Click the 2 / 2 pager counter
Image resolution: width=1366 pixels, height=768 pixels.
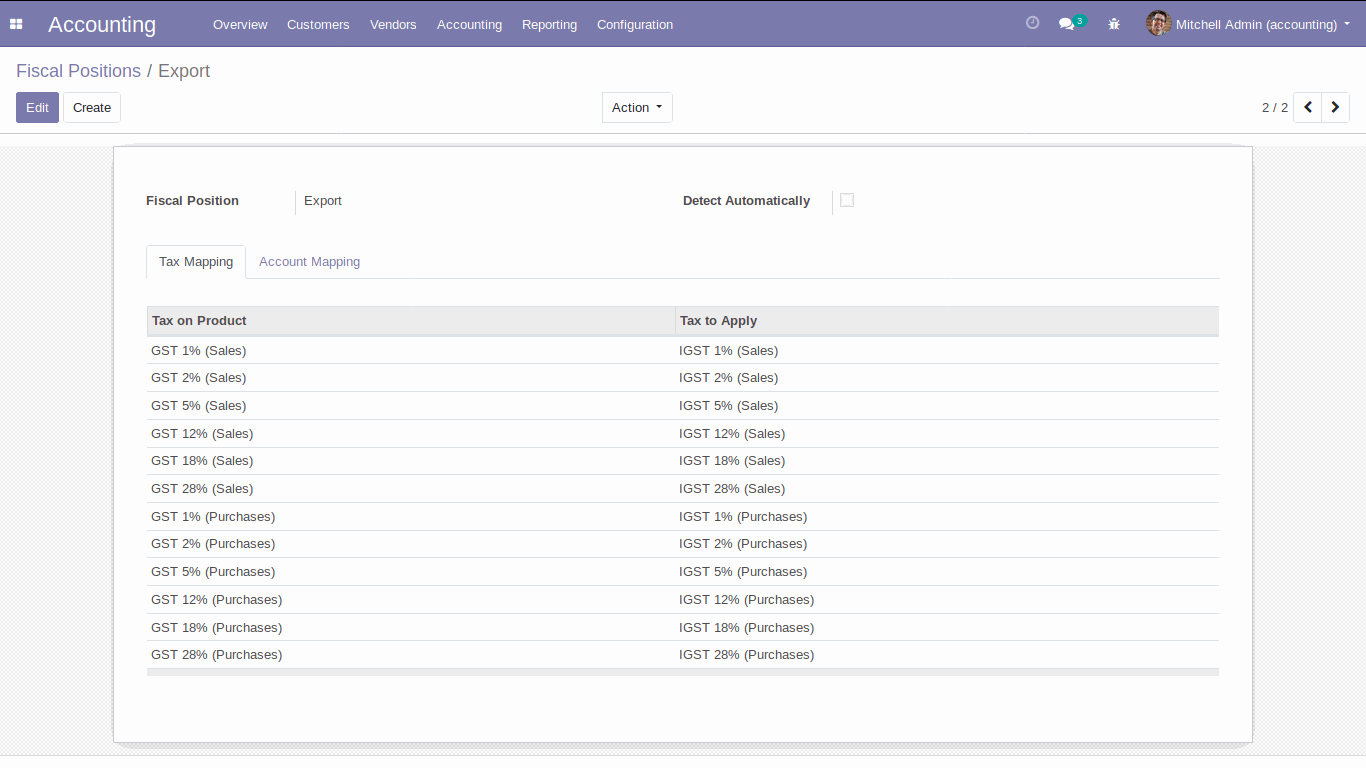click(x=1275, y=107)
